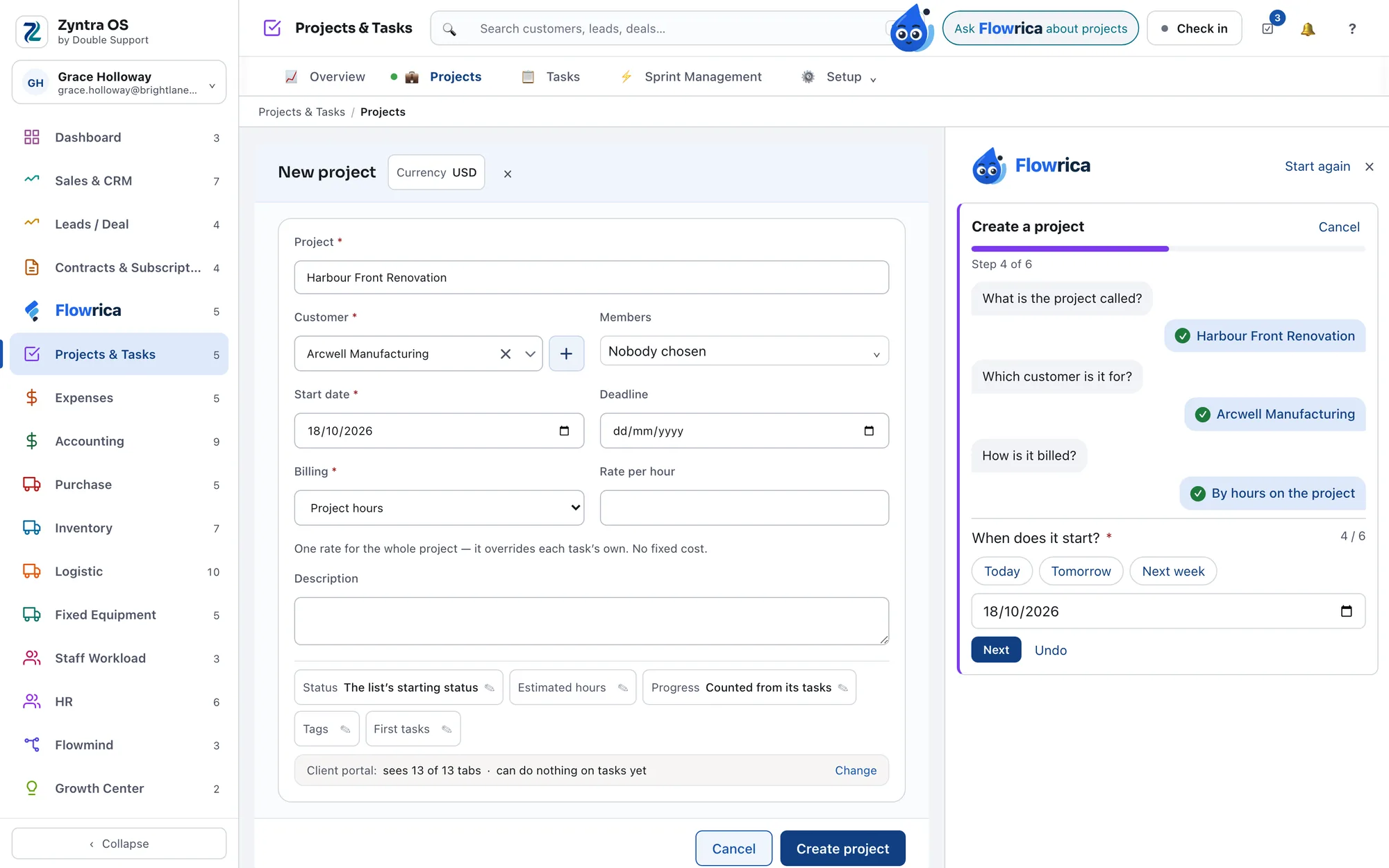The image size is (1389, 868).
Task: Click the Rate per hour field
Action: pyautogui.click(x=744, y=508)
